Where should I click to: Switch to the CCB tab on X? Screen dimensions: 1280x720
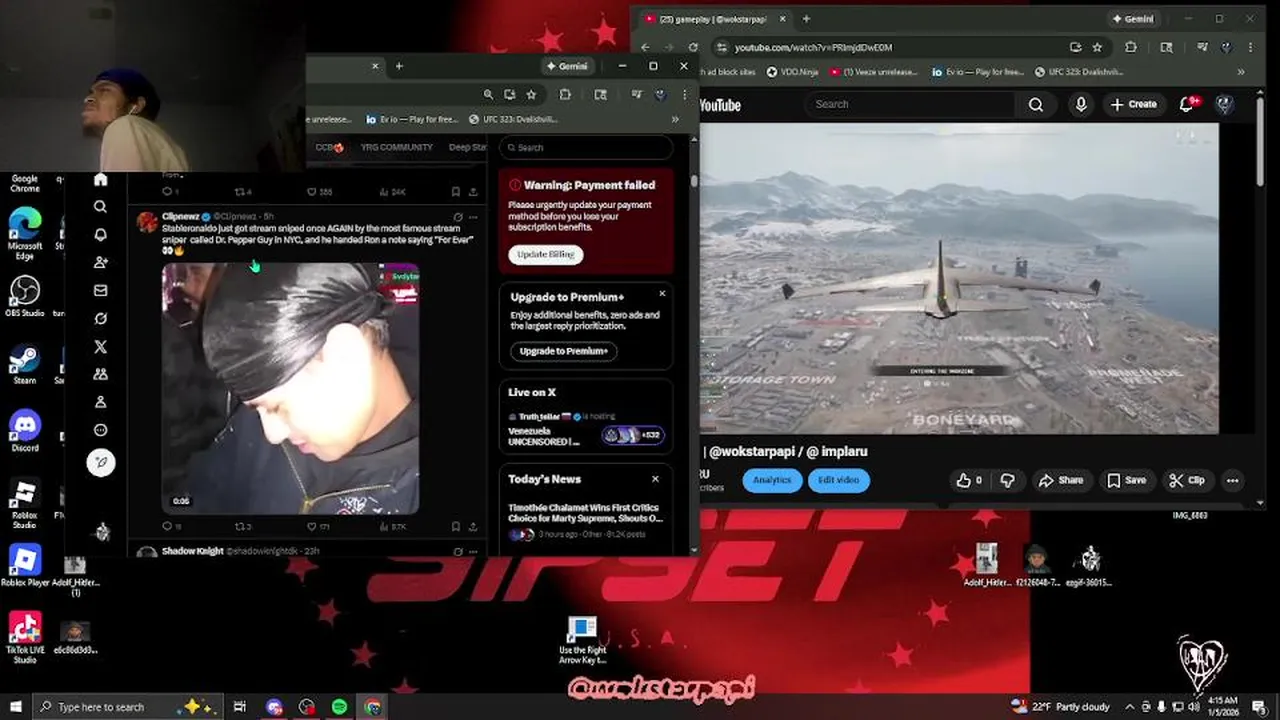[x=329, y=147]
